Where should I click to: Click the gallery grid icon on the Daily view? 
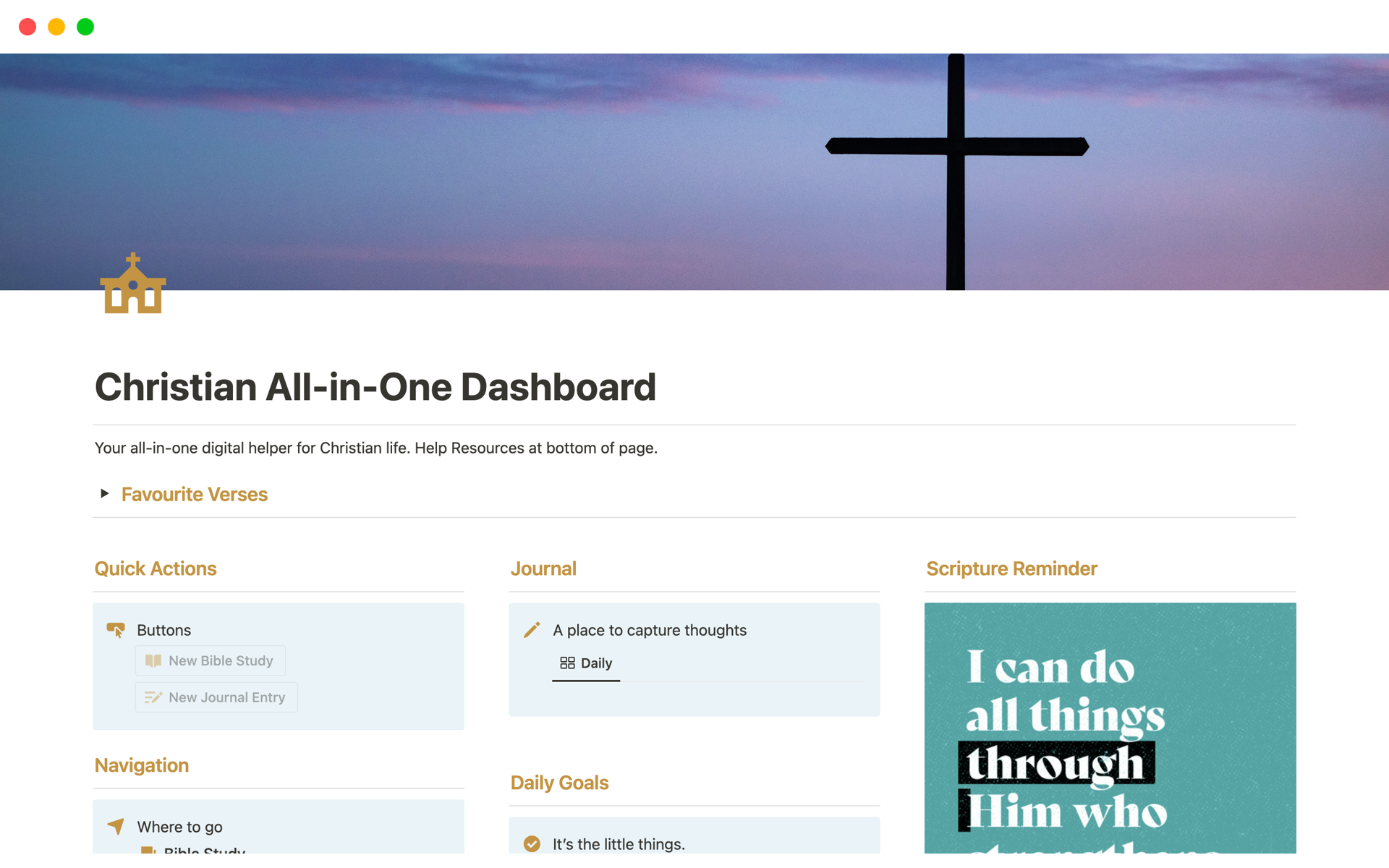pos(566,663)
